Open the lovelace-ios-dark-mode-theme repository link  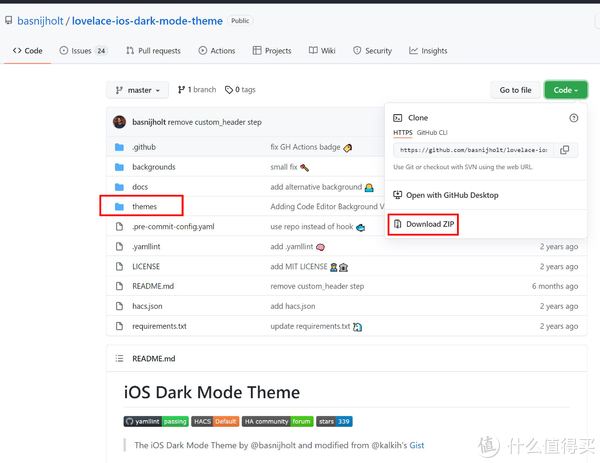pos(147,21)
